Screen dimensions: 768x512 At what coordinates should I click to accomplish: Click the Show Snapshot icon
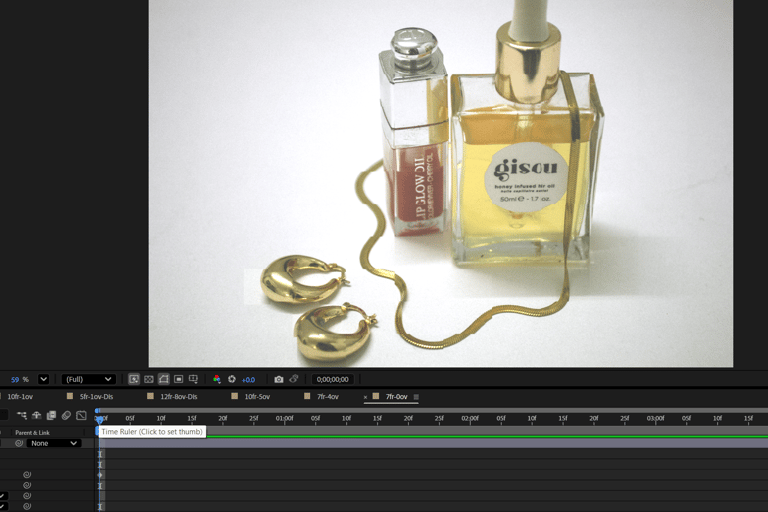(x=294, y=379)
